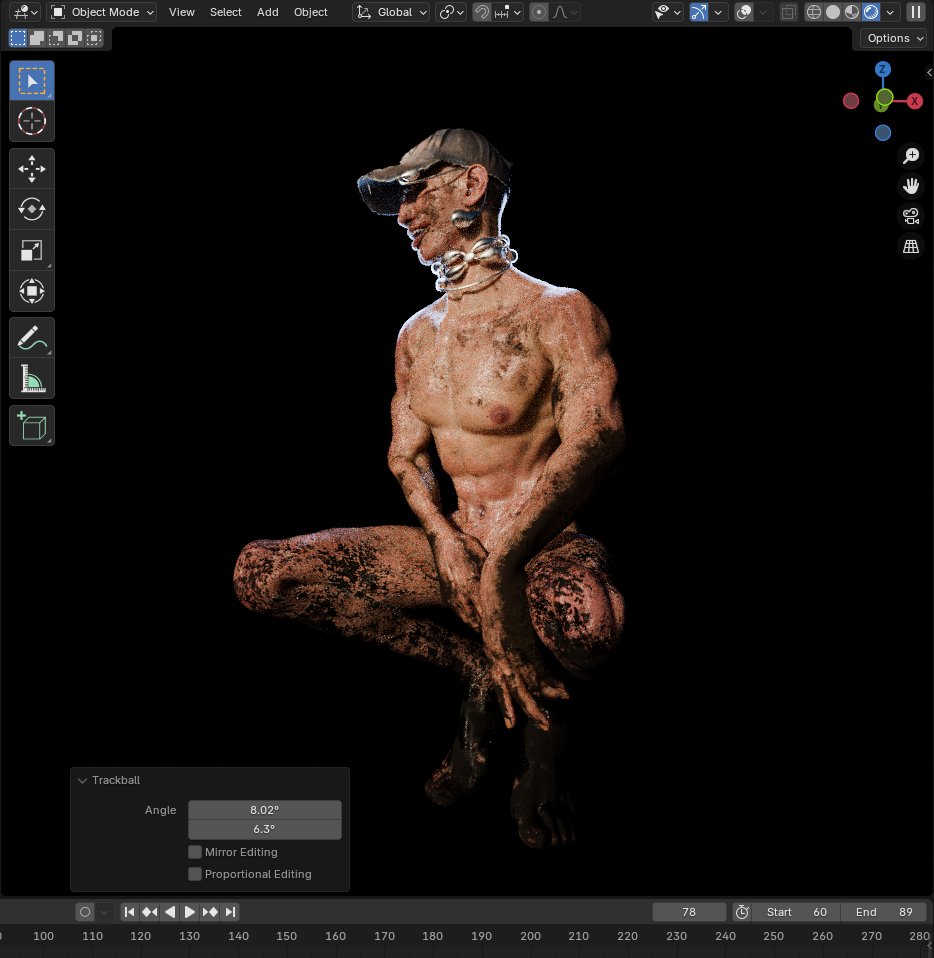The width and height of the screenshot is (934, 958).
Task: Open the viewport shading options dropdown arrow
Action: (x=890, y=12)
